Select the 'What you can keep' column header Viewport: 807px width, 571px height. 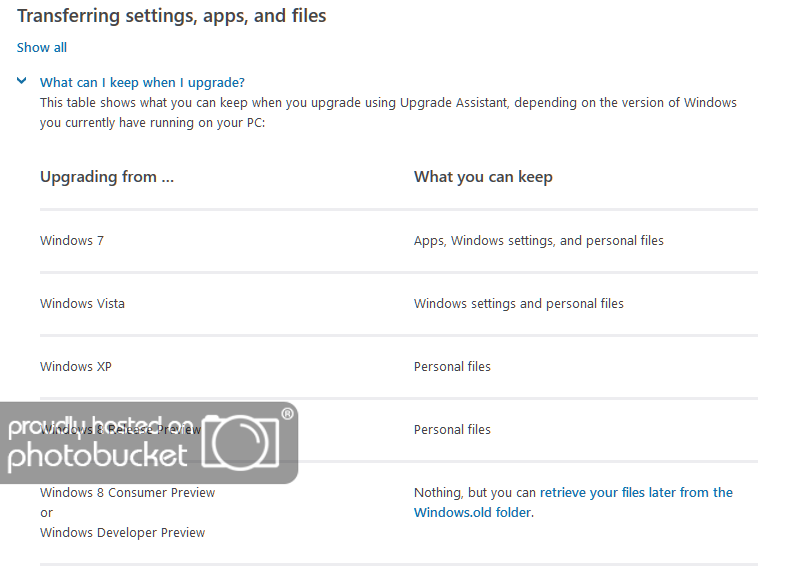[483, 177]
